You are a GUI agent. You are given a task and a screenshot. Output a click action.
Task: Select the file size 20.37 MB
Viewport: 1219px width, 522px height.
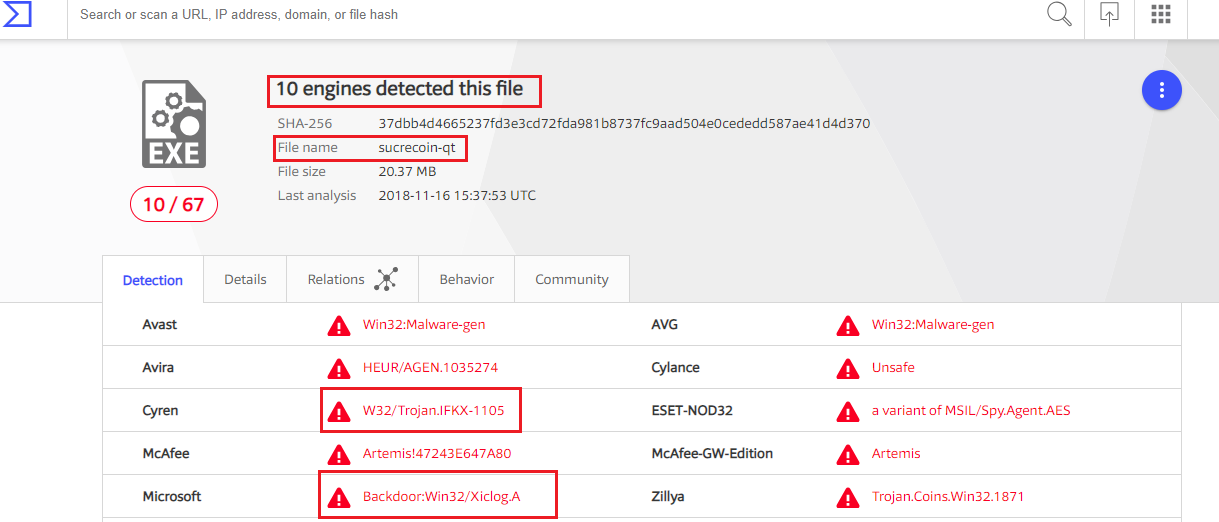coord(407,172)
